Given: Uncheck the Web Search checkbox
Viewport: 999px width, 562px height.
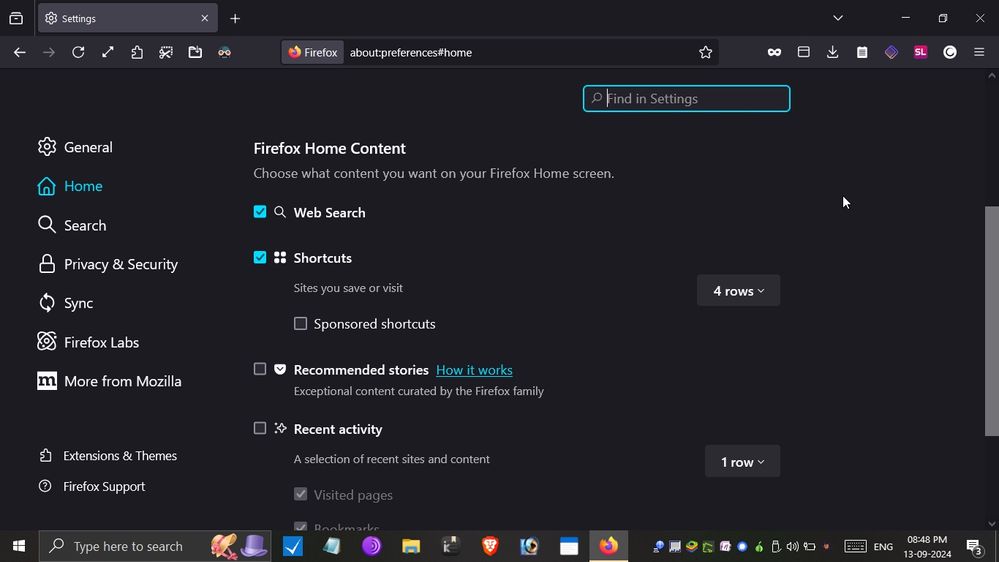Looking at the screenshot, I should [260, 212].
